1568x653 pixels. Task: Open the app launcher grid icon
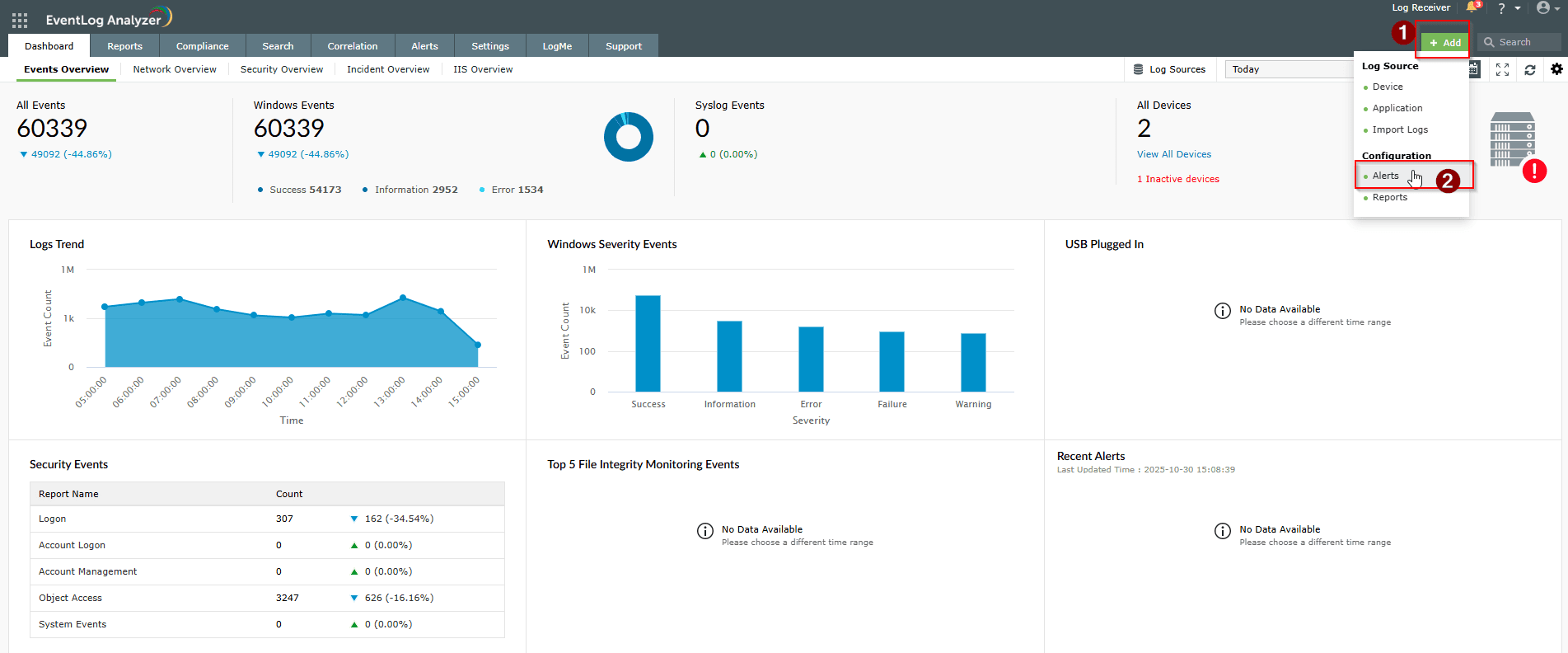(x=20, y=20)
